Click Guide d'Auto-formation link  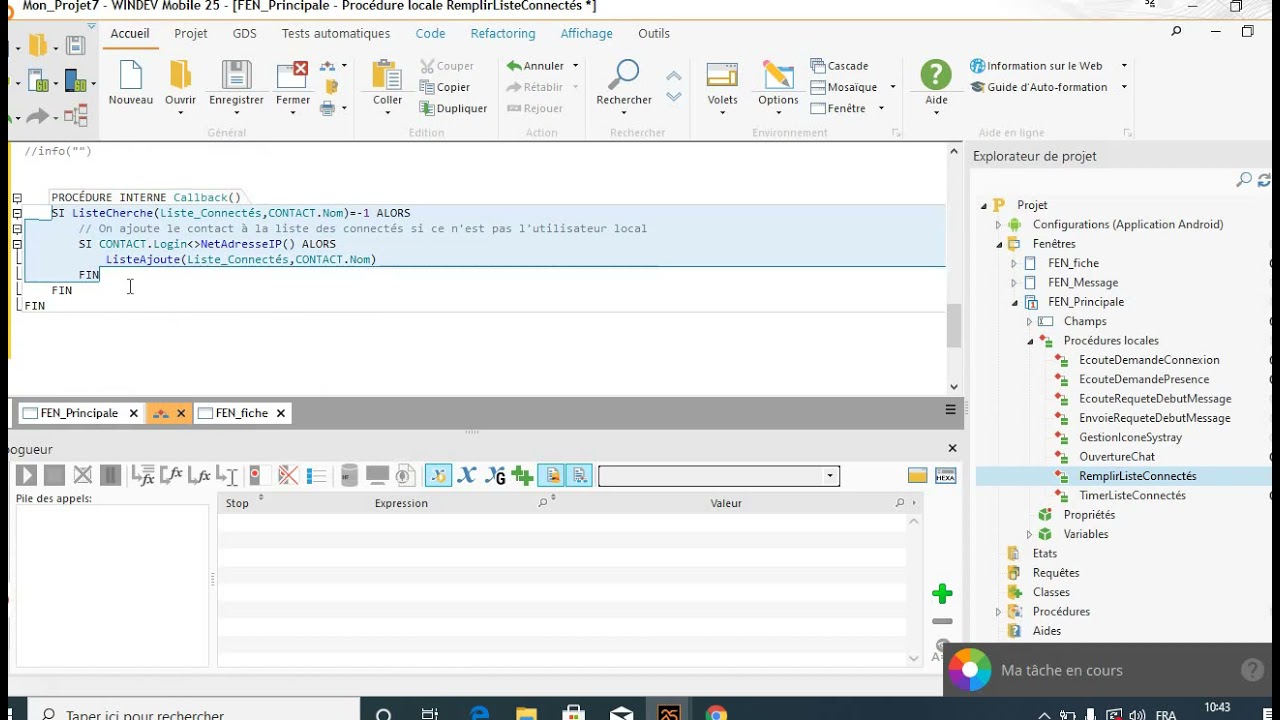1039,87
